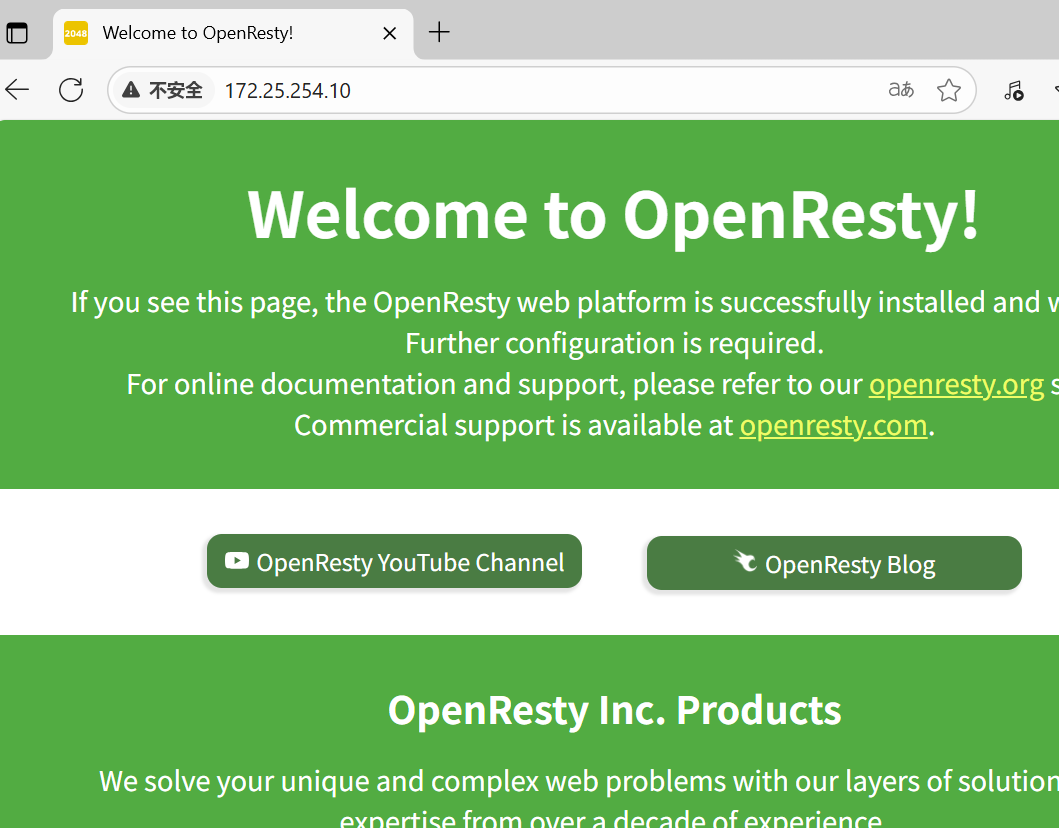The image size is (1059, 828).
Task: Close the Welcome to OpenResty! tab
Action: [x=390, y=33]
